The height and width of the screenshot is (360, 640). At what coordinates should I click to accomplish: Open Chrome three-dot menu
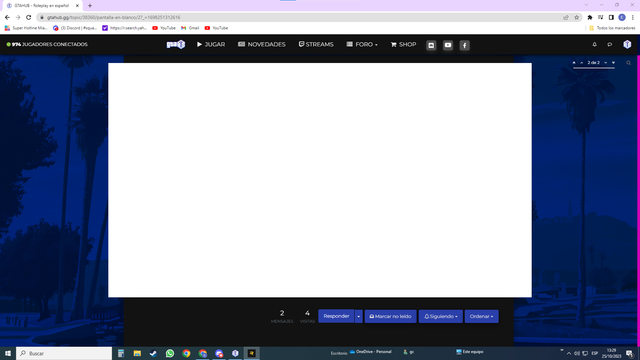click(x=633, y=18)
